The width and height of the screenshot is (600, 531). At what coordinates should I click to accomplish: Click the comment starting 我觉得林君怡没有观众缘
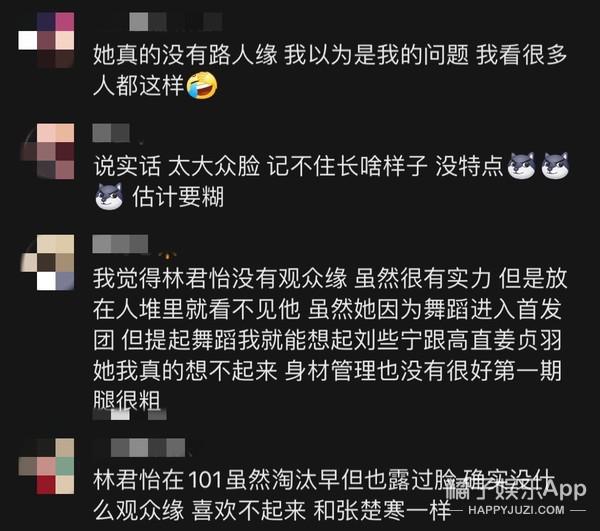click(330, 339)
